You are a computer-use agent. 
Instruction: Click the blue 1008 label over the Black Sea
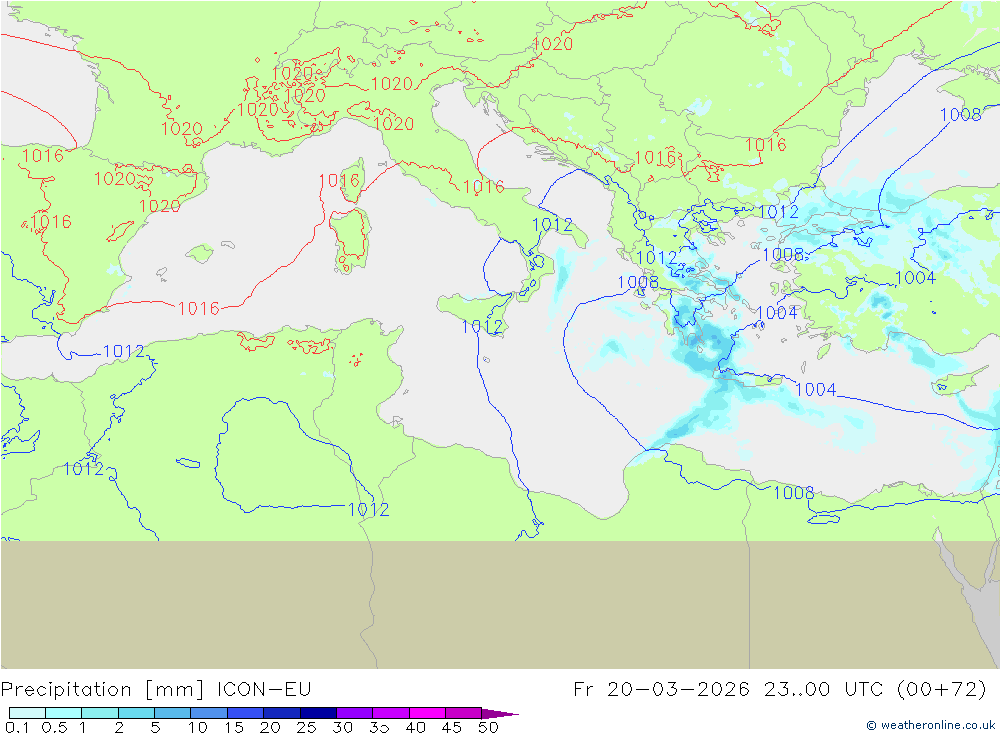pos(960,114)
